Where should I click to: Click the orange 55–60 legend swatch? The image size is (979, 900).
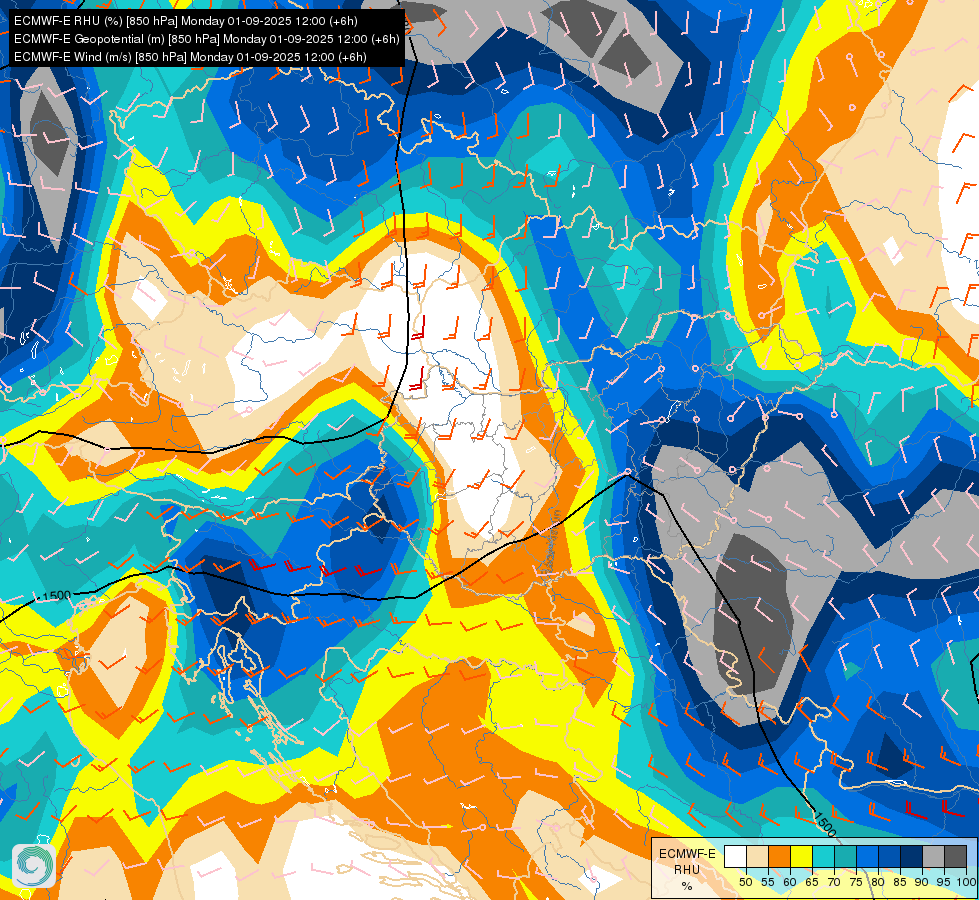click(x=779, y=856)
